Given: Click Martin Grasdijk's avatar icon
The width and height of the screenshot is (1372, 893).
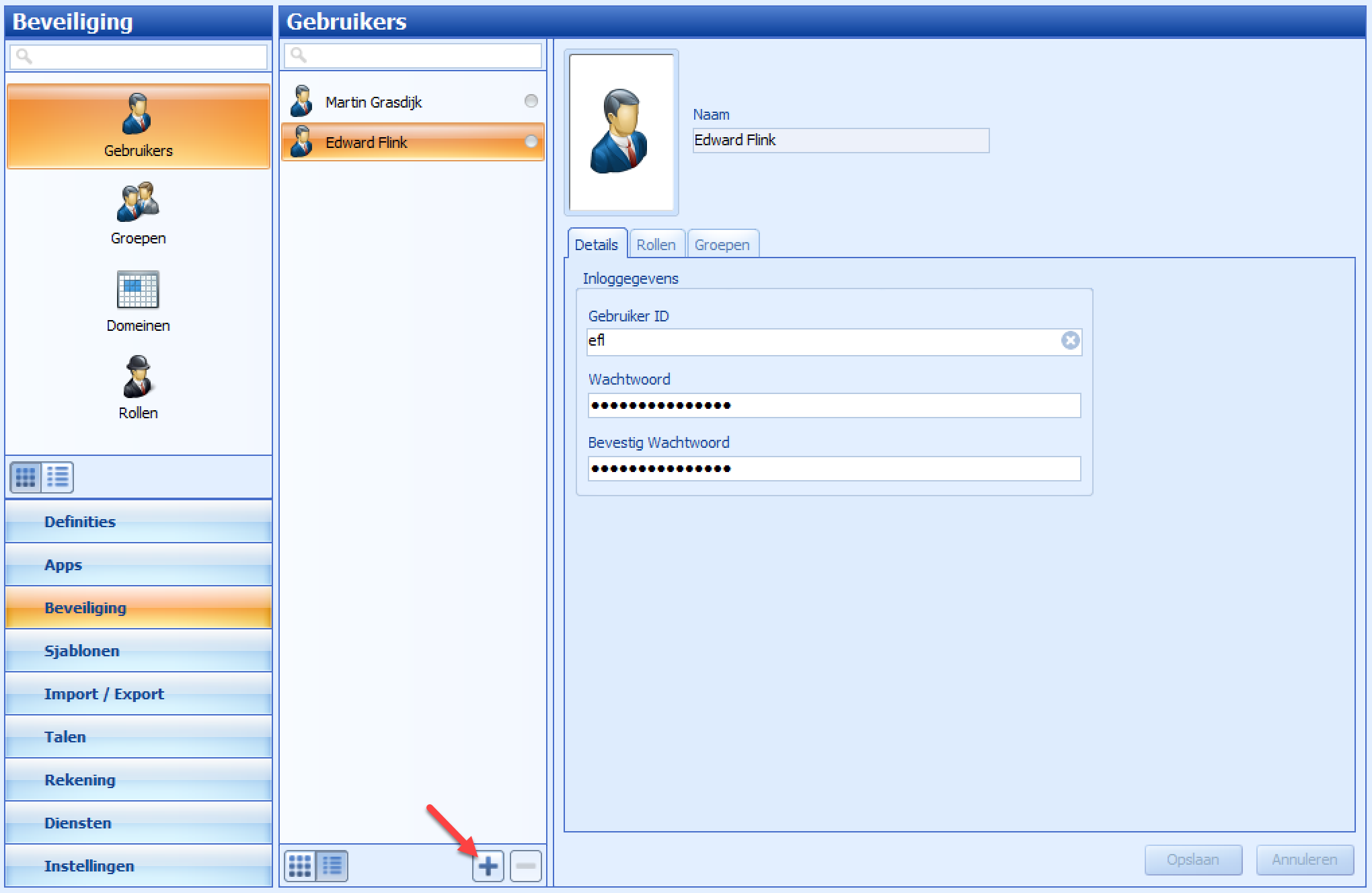Looking at the screenshot, I should 301,102.
